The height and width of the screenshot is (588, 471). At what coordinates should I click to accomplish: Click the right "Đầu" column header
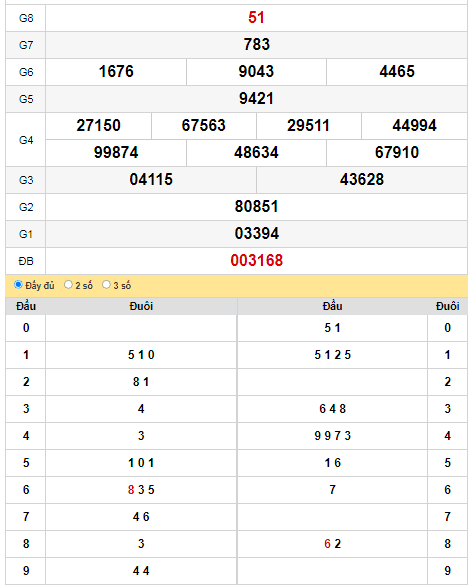coord(332,306)
